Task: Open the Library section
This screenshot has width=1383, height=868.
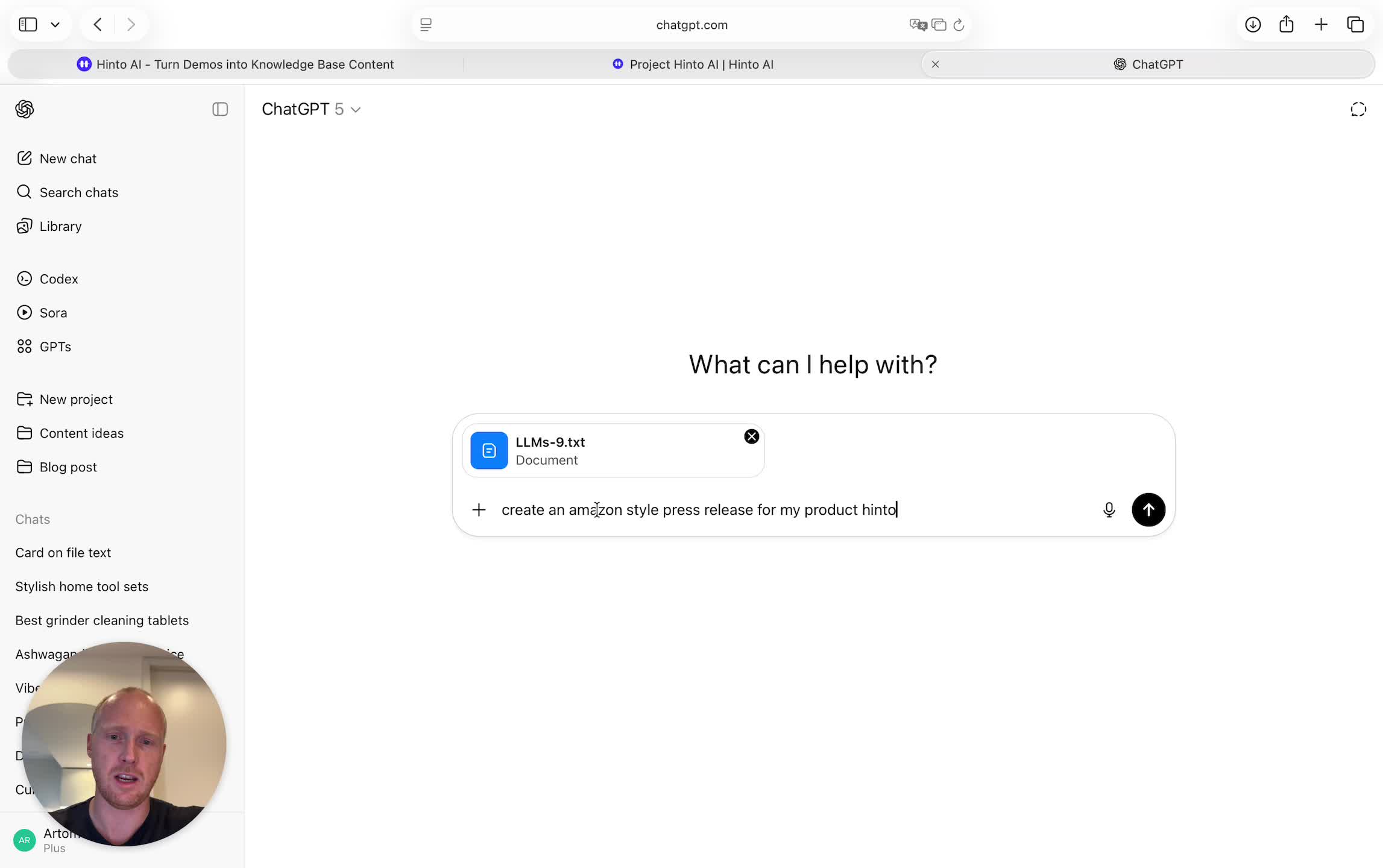Action: tap(60, 226)
